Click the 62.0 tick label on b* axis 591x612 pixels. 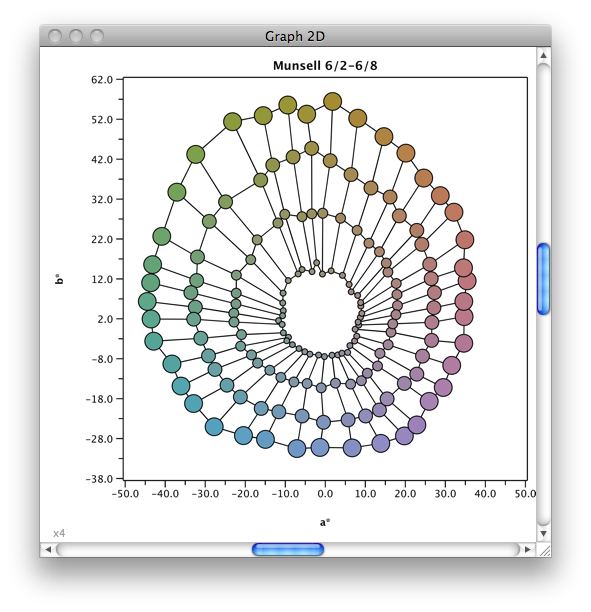click(102, 80)
